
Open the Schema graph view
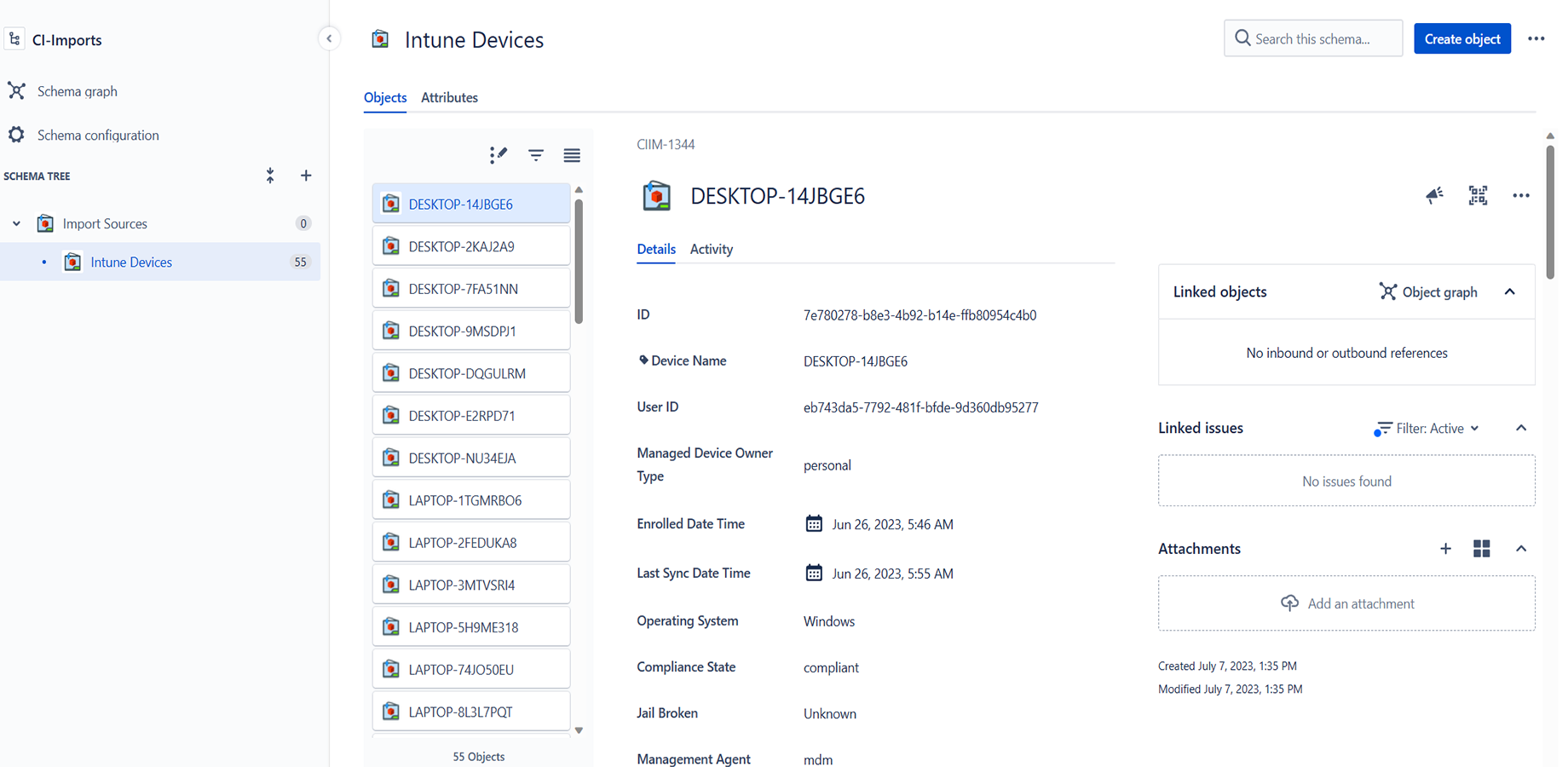click(x=77, y=91)
